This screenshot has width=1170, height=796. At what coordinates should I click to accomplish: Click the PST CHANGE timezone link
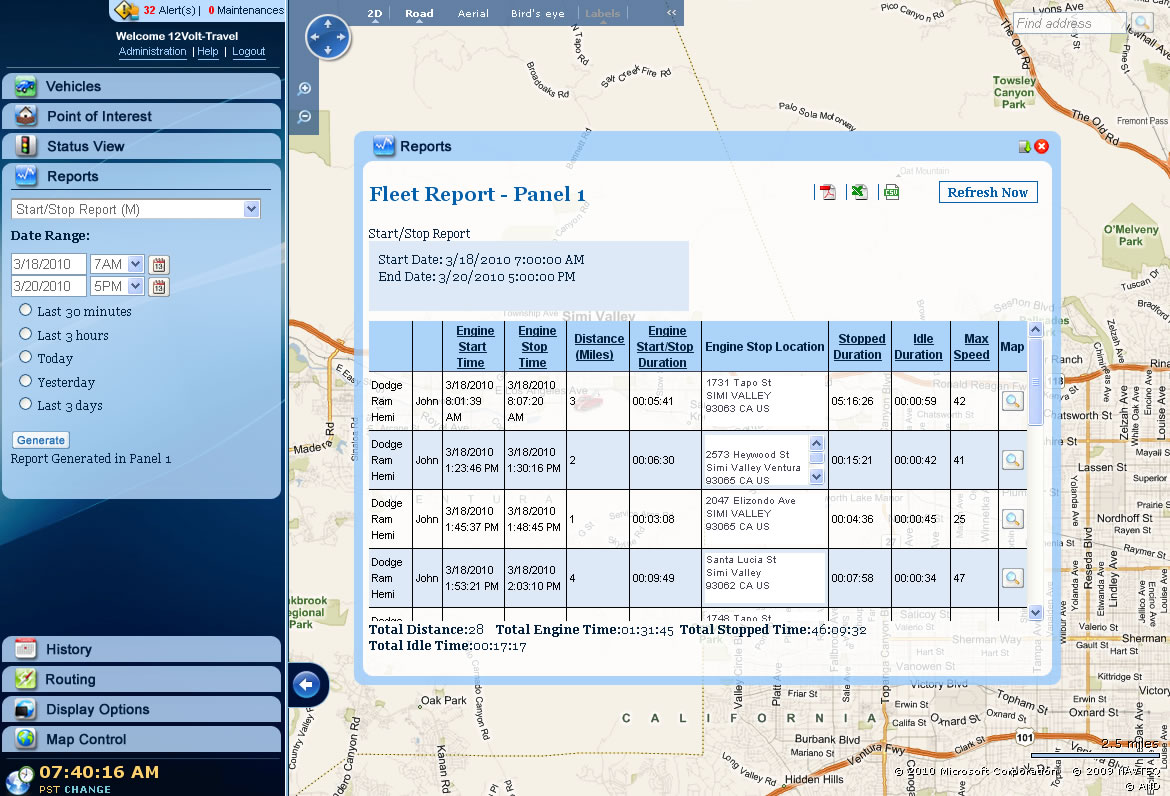pyautogui.click(x=75, y=789)
